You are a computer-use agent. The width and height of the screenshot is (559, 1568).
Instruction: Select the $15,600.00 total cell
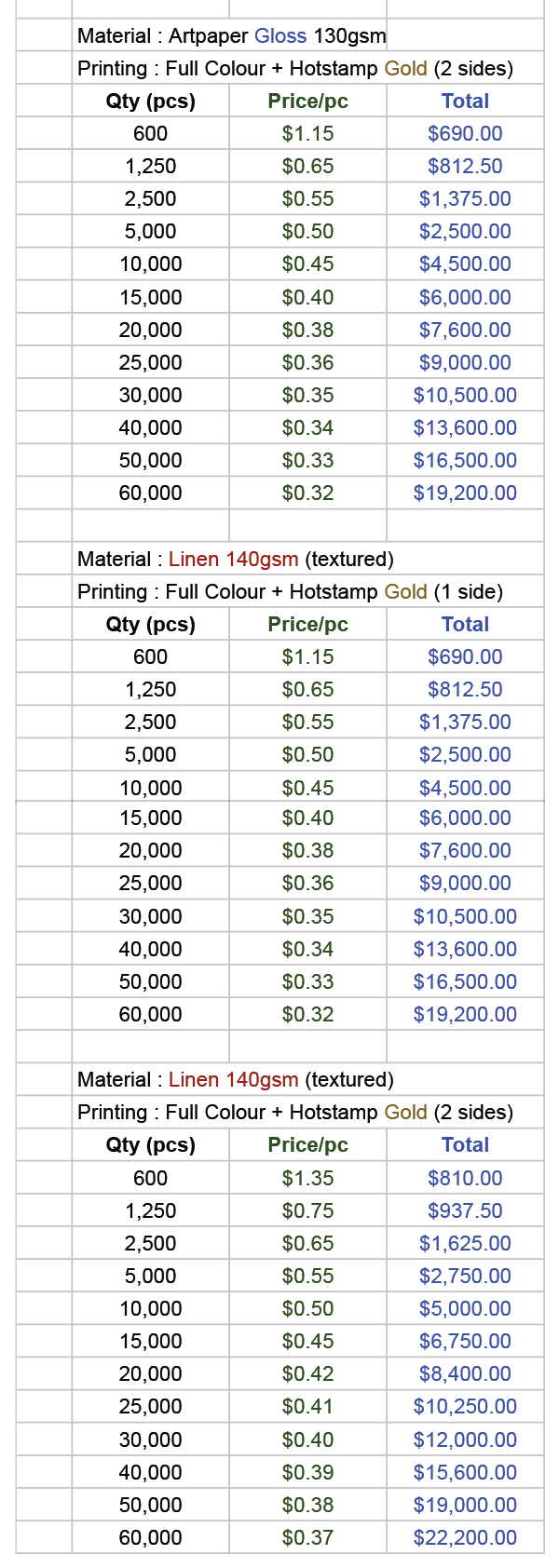pos(465,1472)
